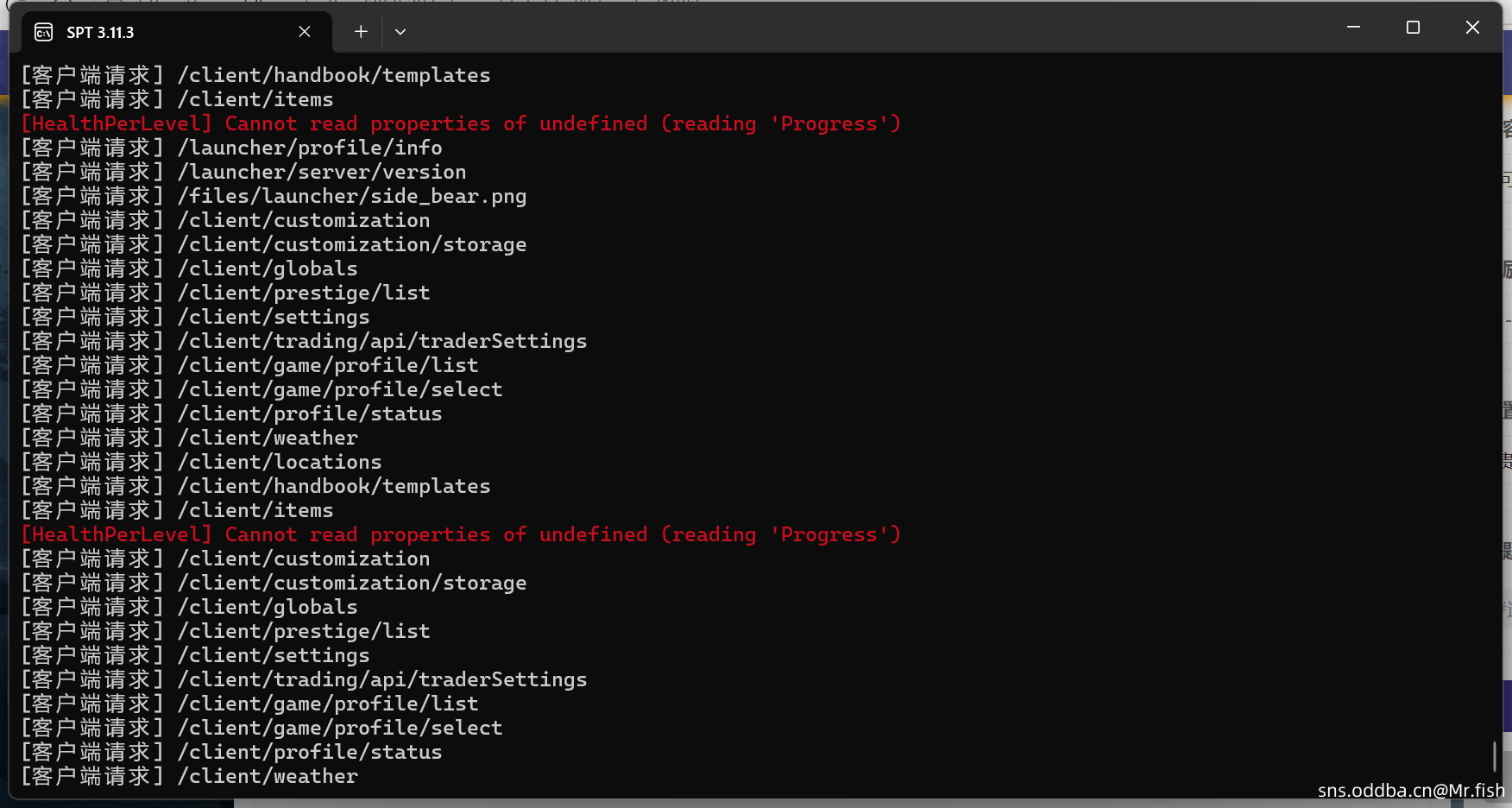
Task: Click the /launcher/profile/info log line
Action: pos(231,148)
